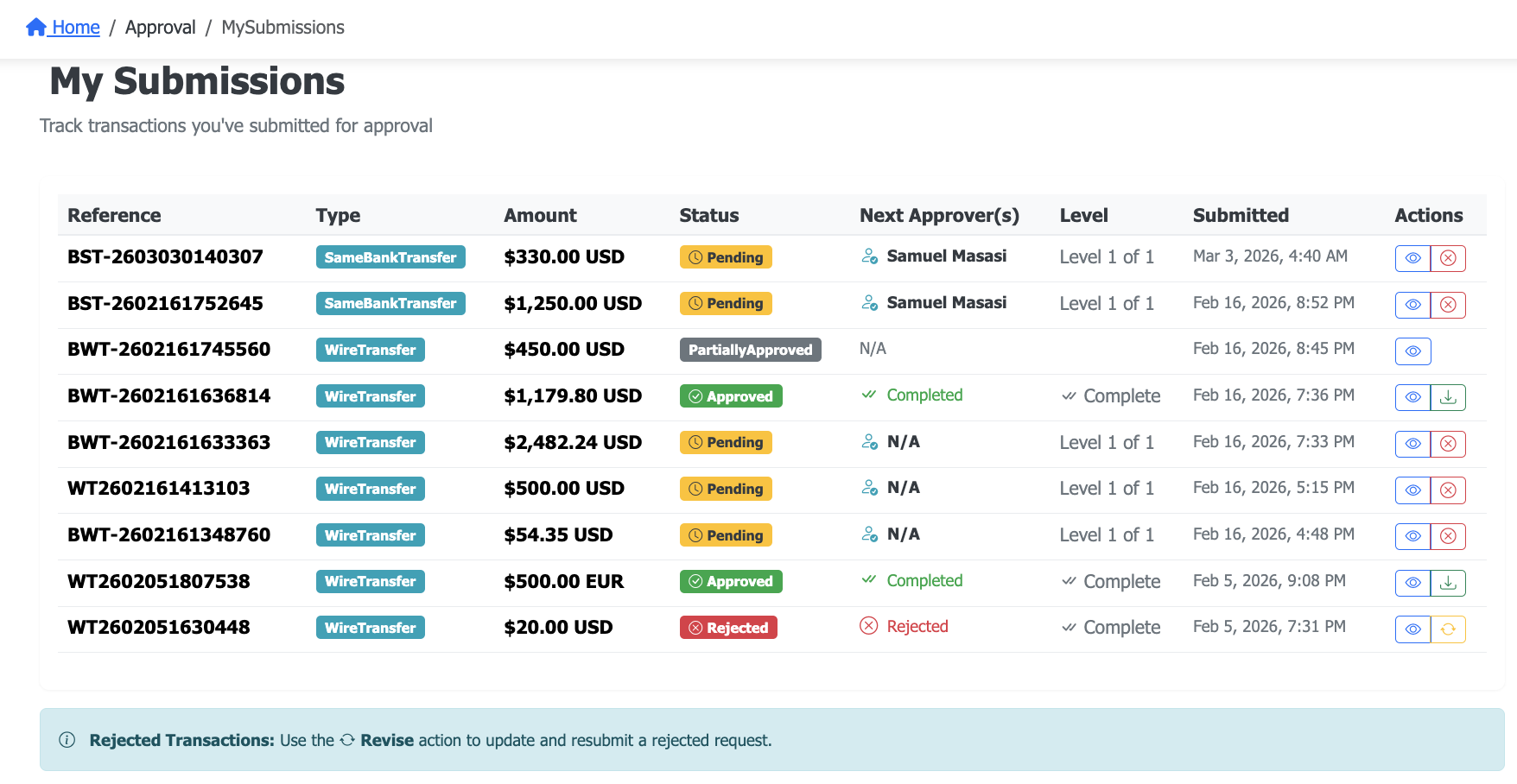This screenshot has height=784, width=1517.
Task: View the WT2602161413103 transaction details
Action: tap(1412, 490)
